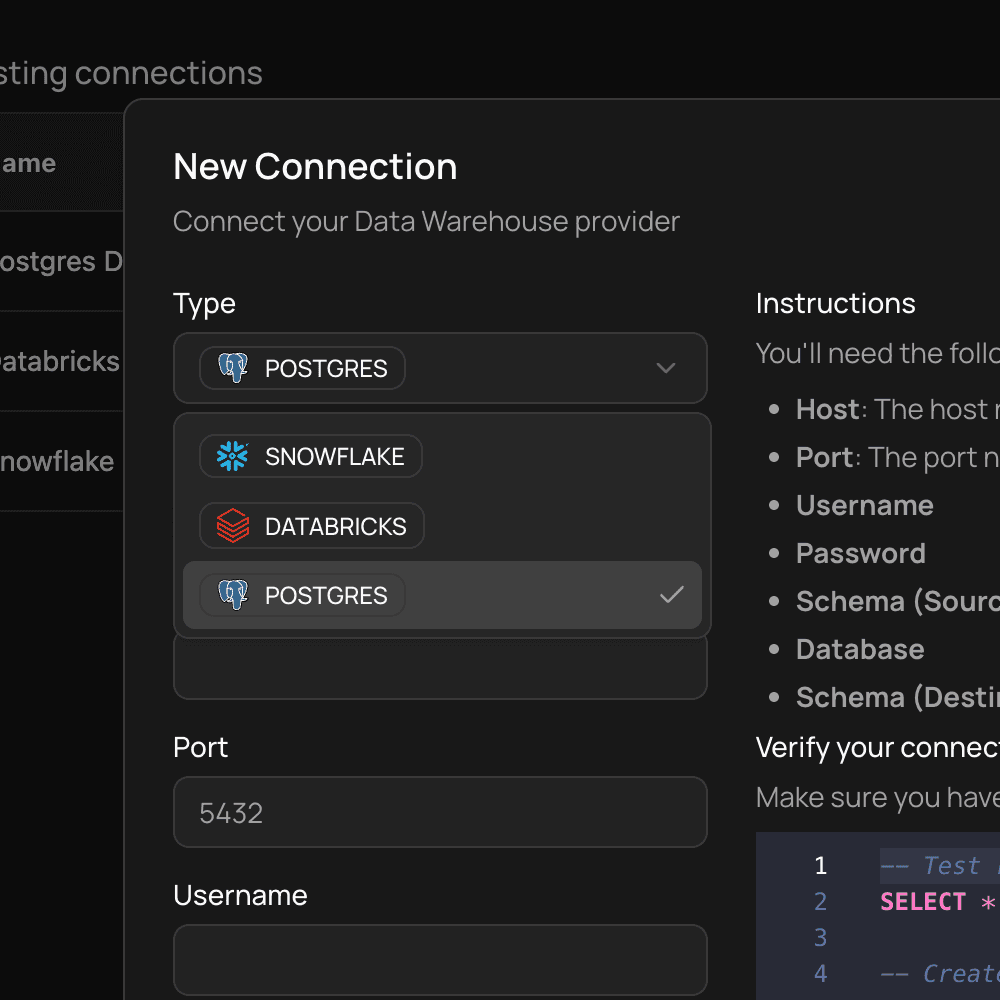Click line number 2 in the SQL snippet
Image resolution: width=1000 pixels, height=1000 pixels.
820,901
